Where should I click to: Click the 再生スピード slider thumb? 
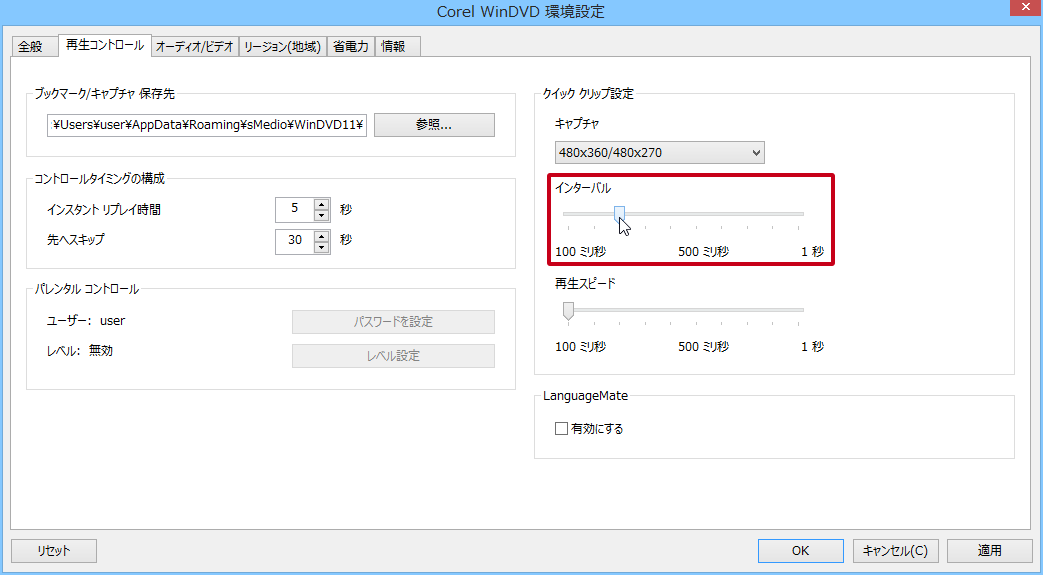[568, 310]
